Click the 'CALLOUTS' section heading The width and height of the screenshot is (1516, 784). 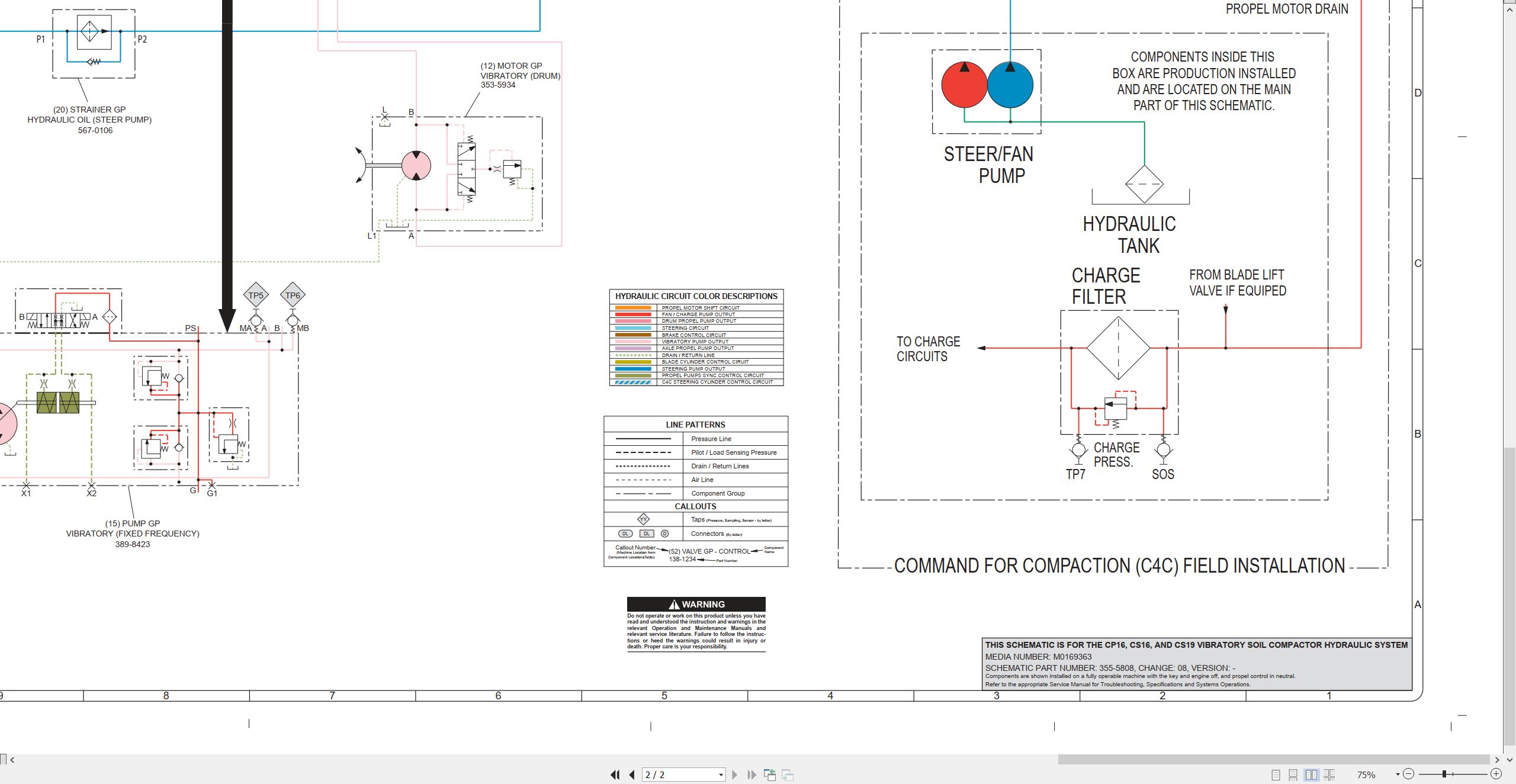point(695,506)
